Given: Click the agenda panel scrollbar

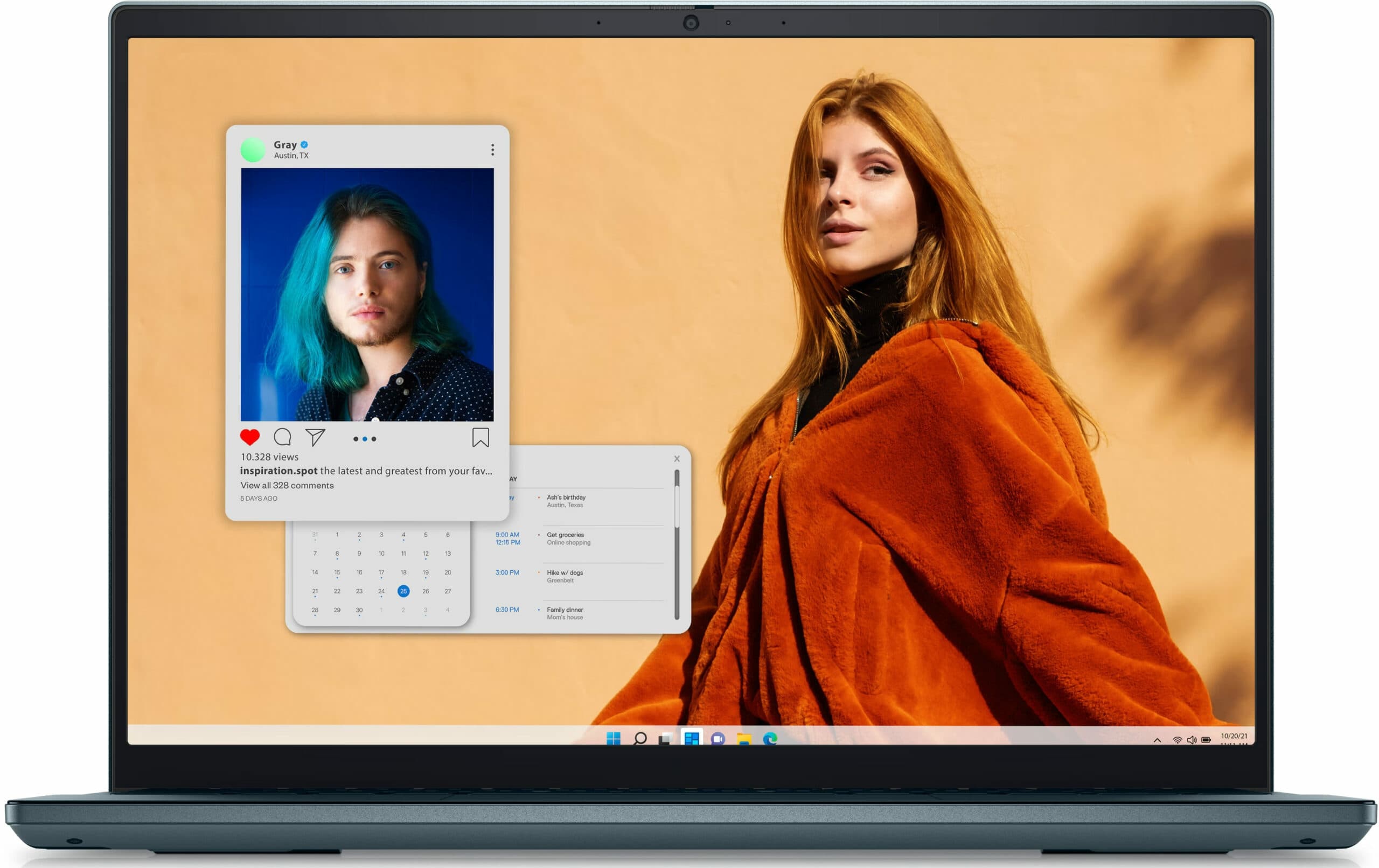Looking at the screenshot, I should (x=677, y=544).
